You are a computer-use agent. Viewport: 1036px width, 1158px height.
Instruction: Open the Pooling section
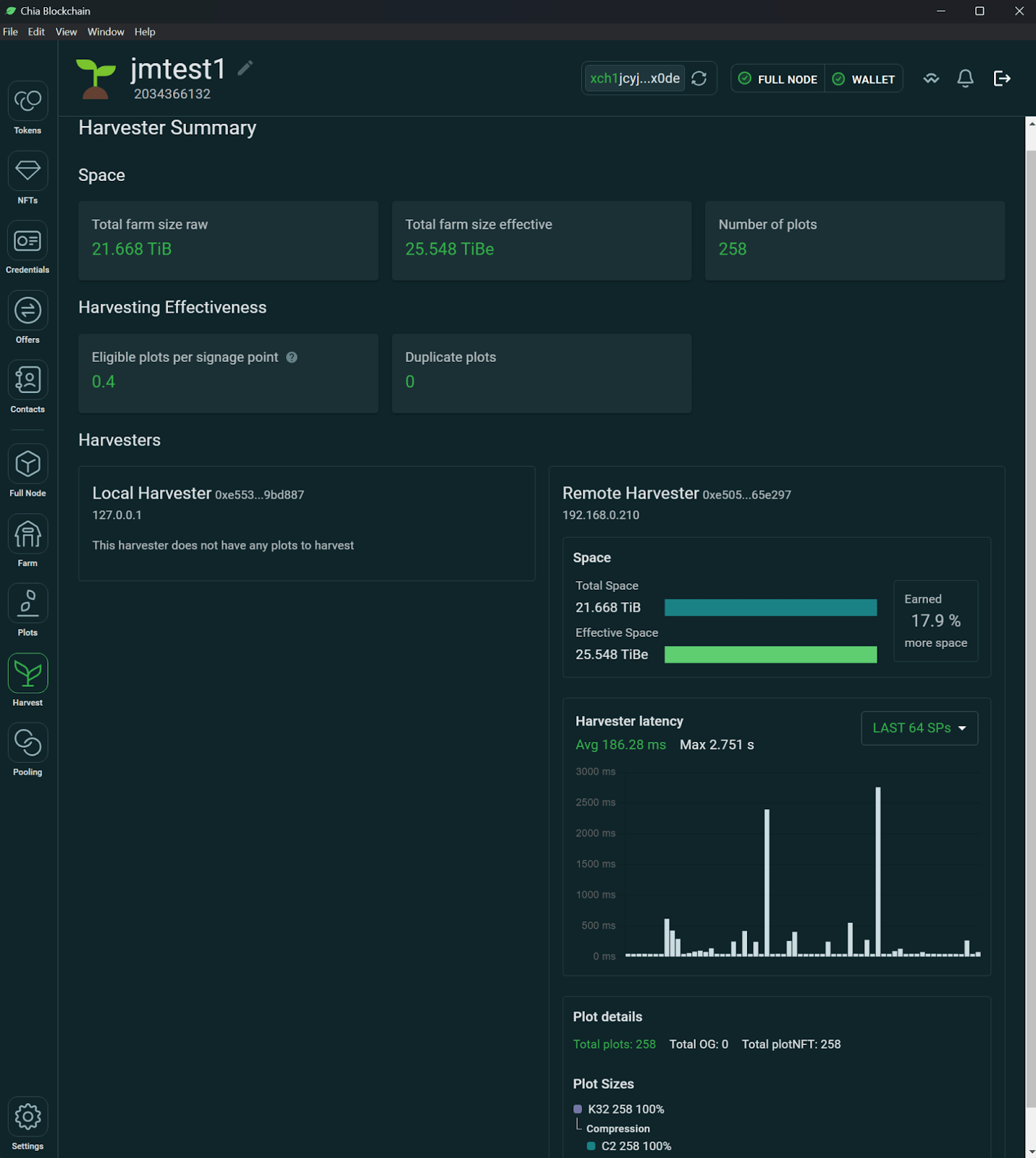(28, 743)
